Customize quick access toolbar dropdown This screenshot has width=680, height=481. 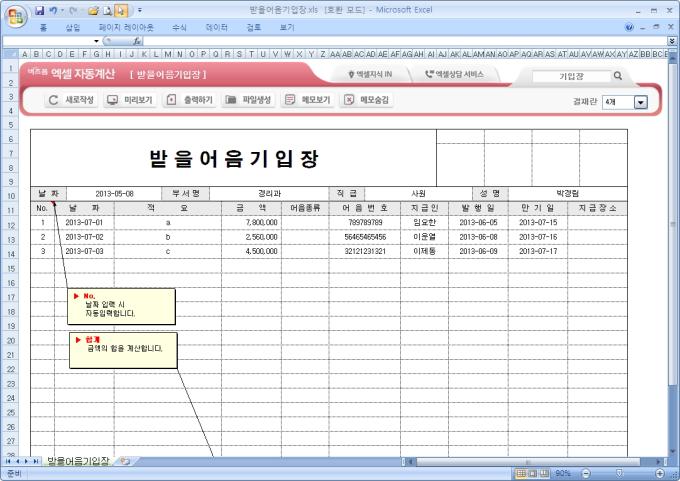(140, 10)
